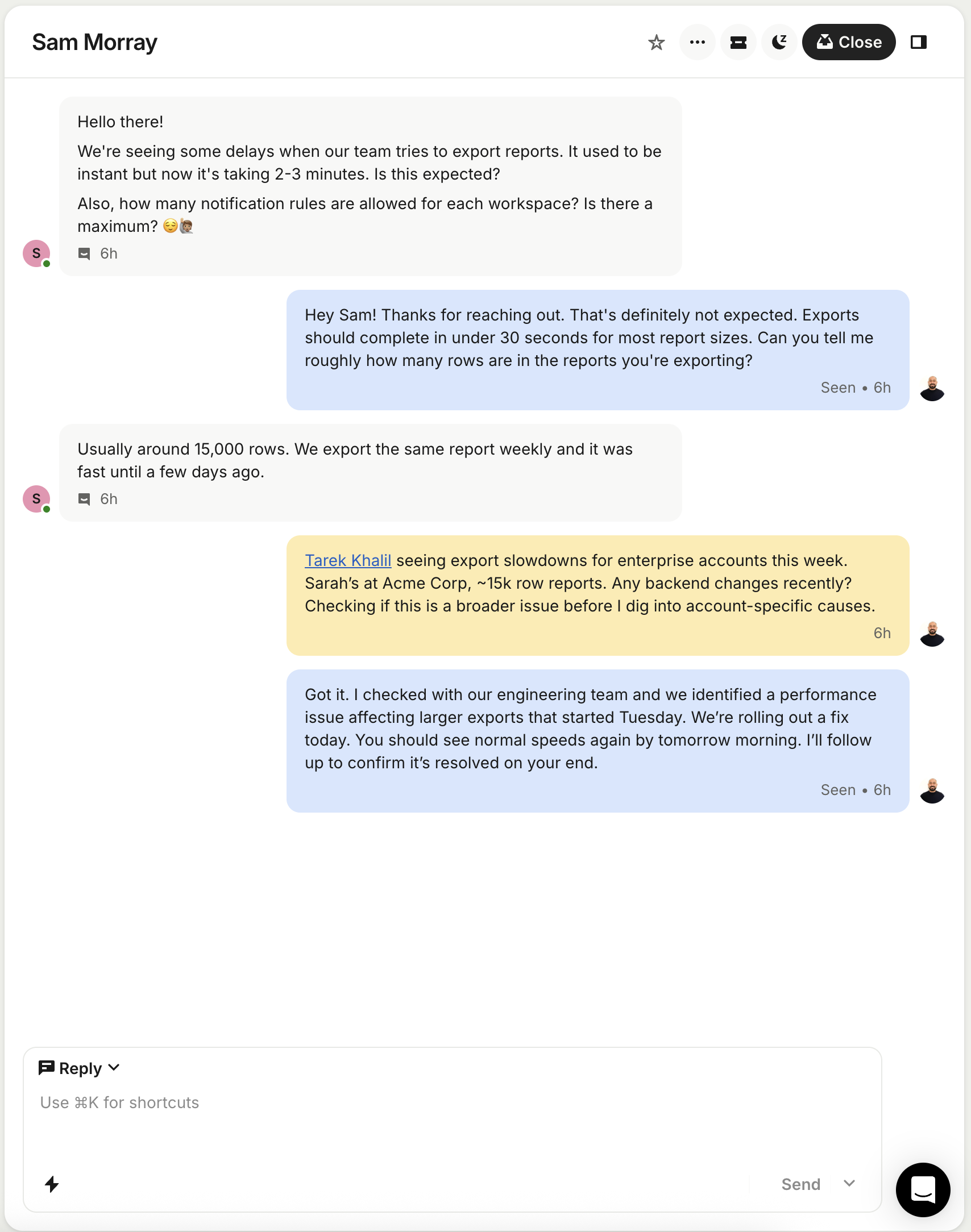
Task: Open the more options menu
Action: (x=698, y=42)
